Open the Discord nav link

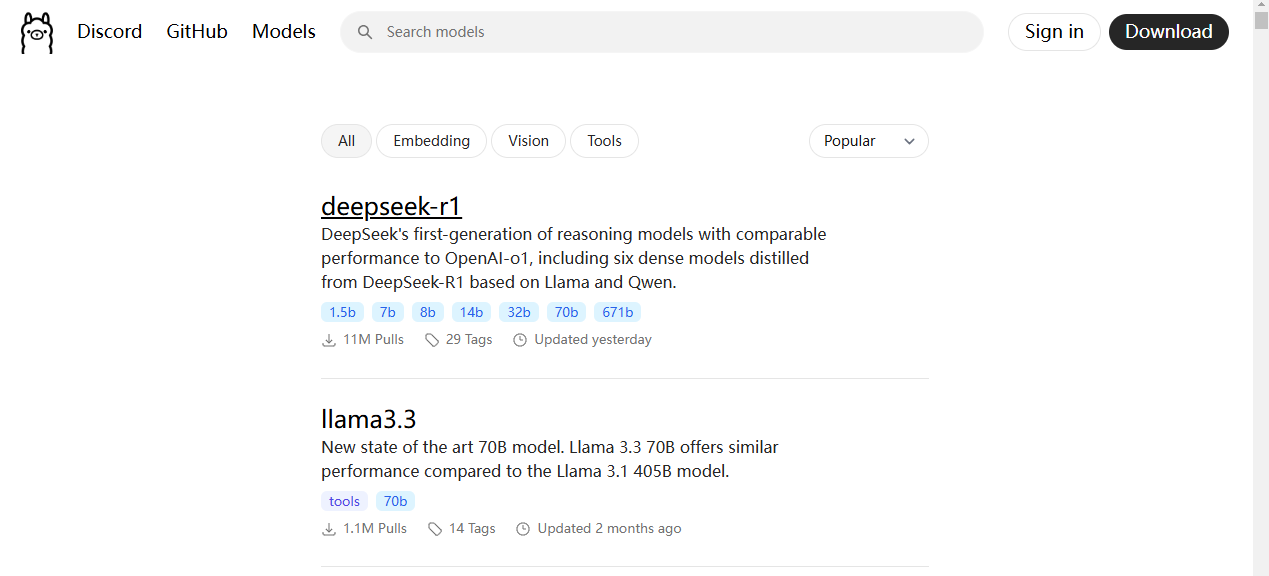click(x=110, y=32)
